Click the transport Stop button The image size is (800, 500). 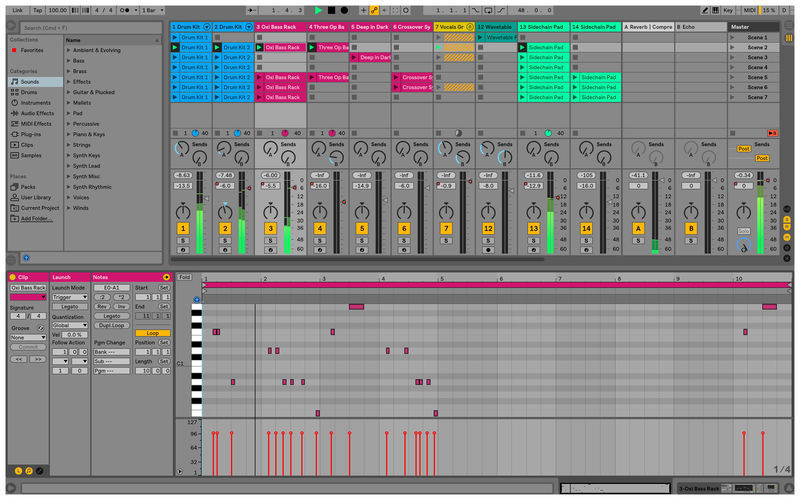(x=331, y=9)
